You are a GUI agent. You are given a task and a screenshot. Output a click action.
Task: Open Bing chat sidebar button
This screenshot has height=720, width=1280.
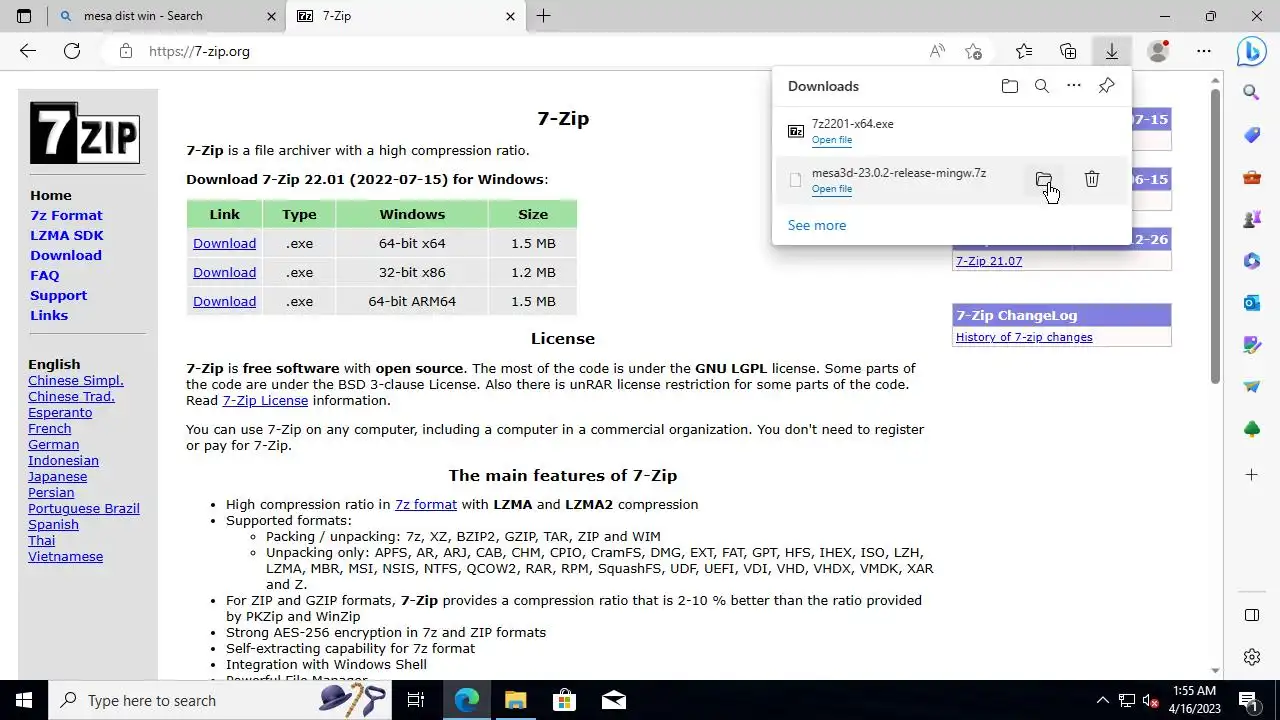(x=1252, y=51)
